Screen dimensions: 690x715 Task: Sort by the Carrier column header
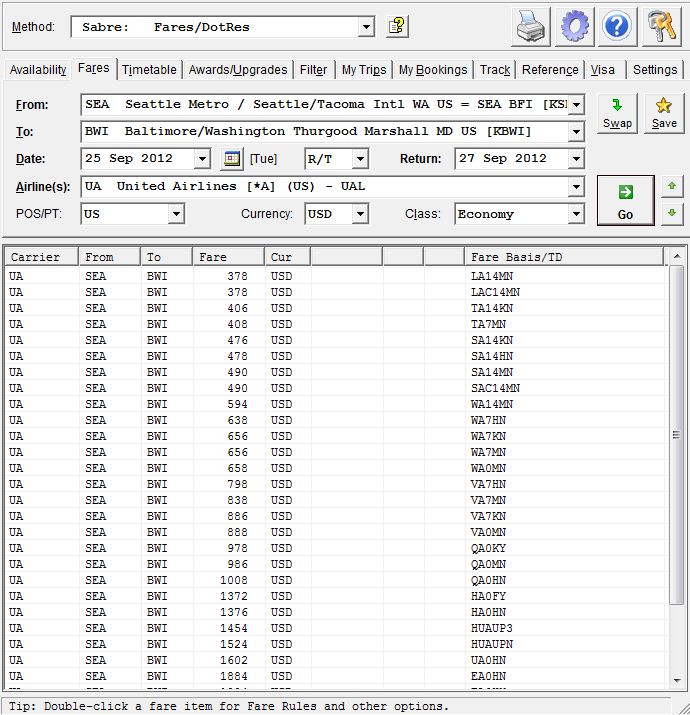pyautogui.click(x=42, y=257)
